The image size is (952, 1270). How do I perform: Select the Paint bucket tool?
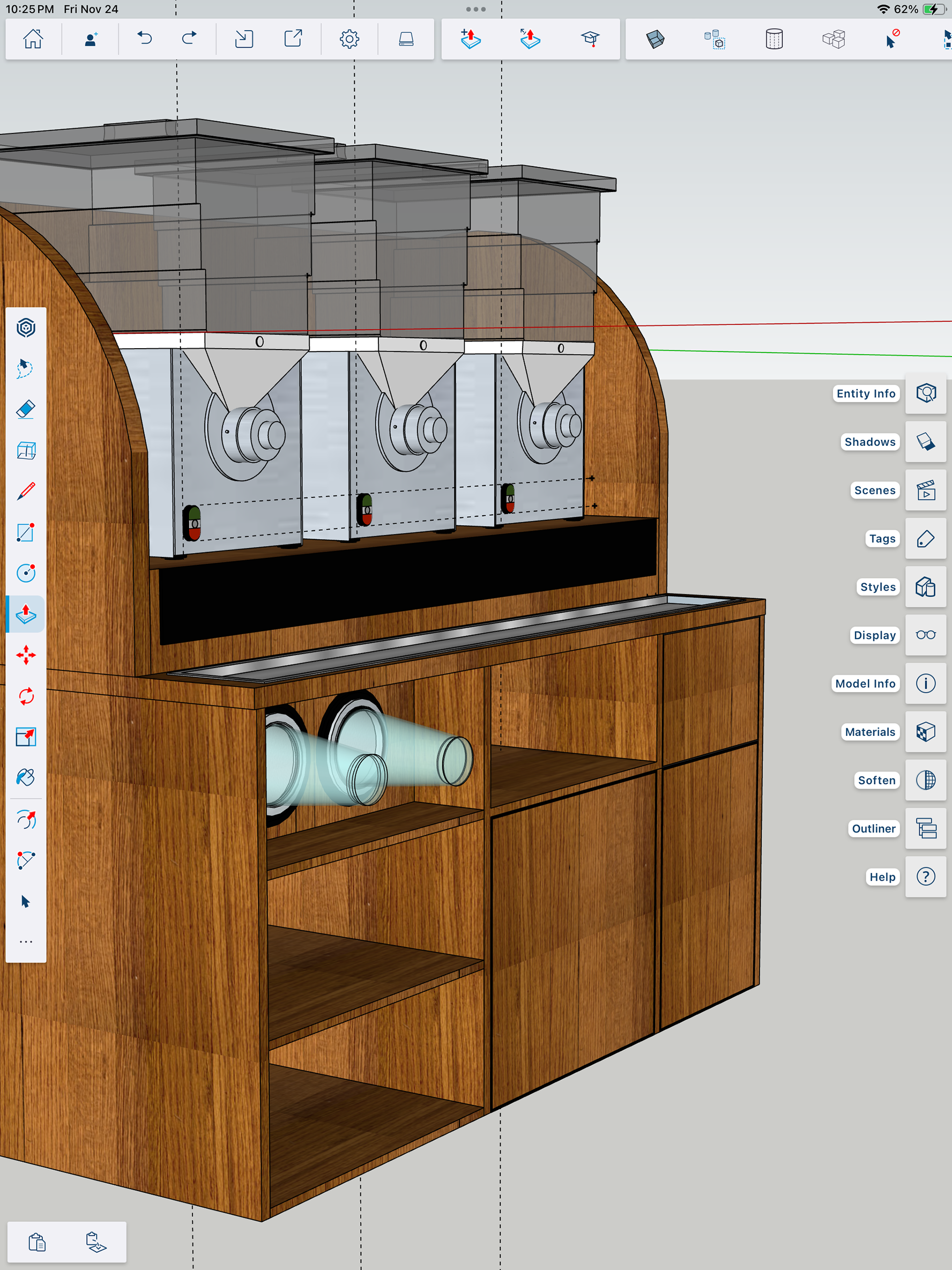tap(26, 778)
